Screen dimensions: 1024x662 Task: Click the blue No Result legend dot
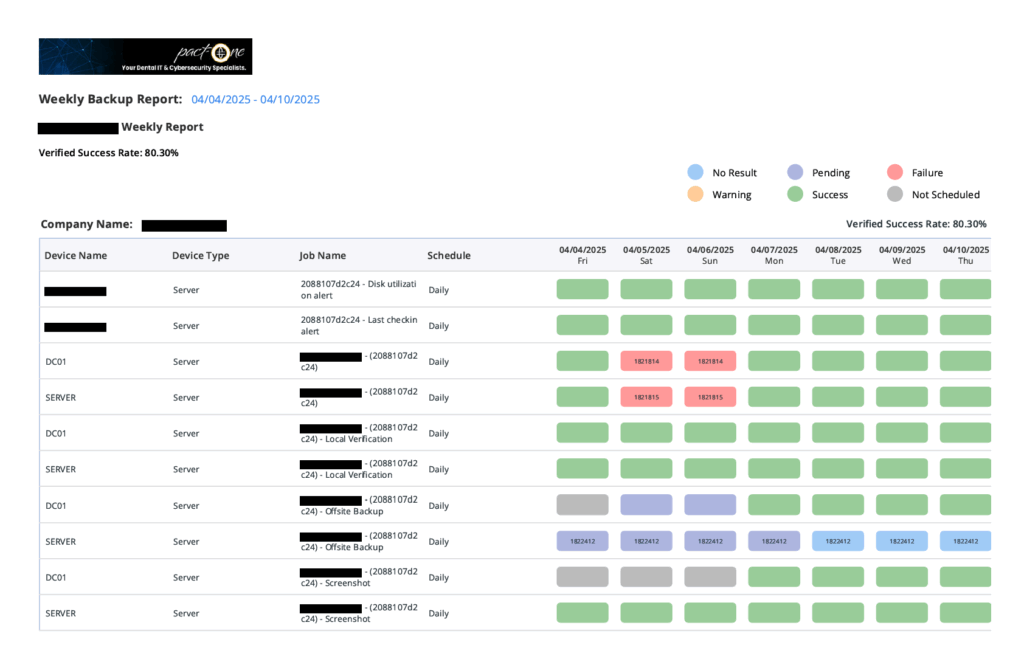point(696,172)
